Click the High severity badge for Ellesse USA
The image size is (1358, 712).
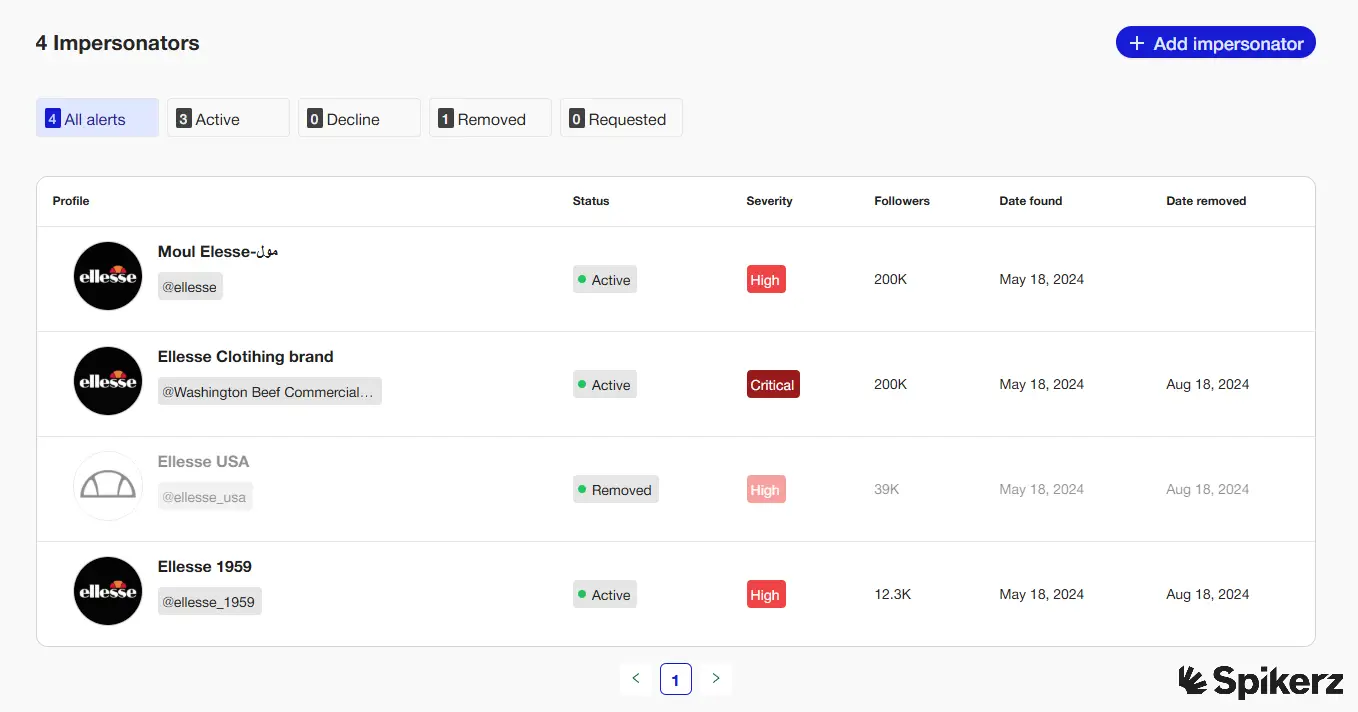(766, 490)
